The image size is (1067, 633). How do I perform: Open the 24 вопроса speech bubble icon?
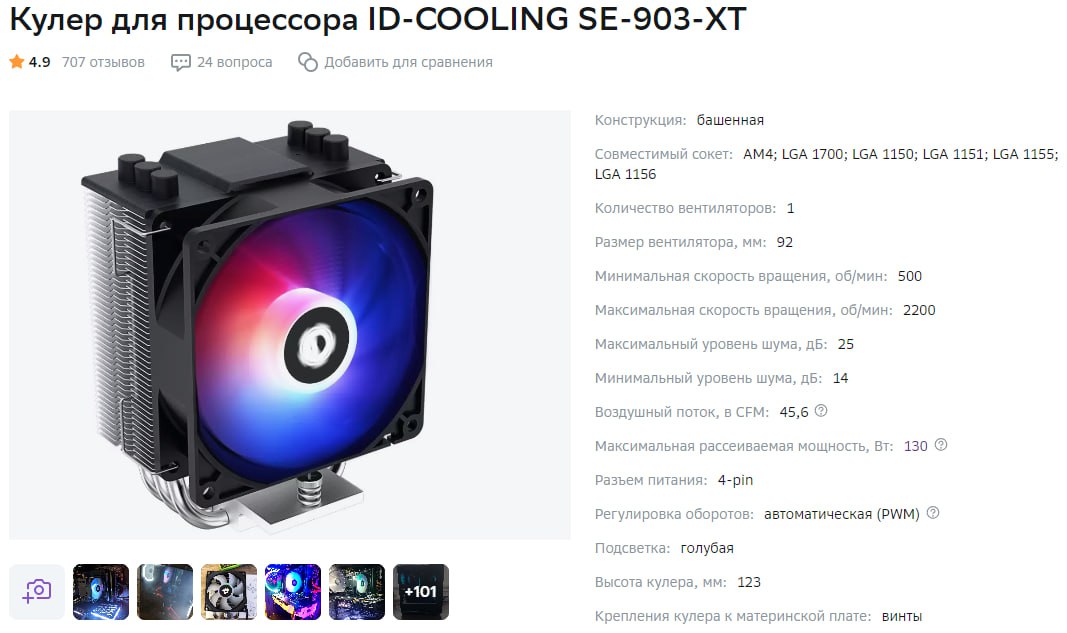pos(180,63)
